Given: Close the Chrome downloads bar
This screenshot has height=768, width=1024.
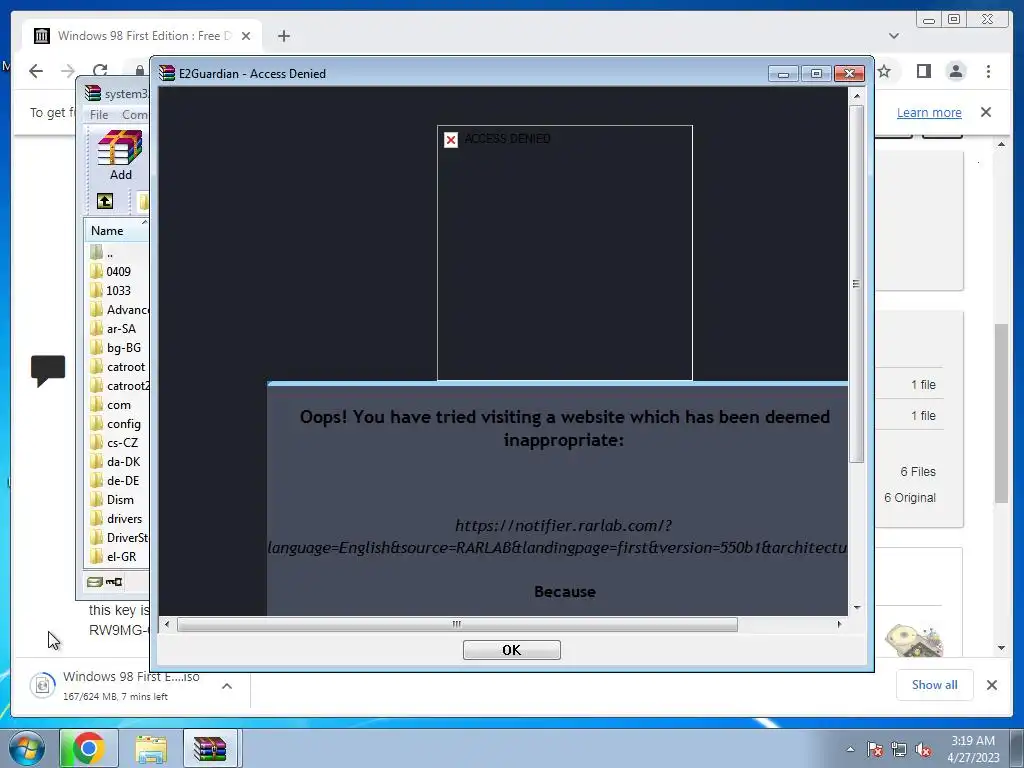Looking at the screenshot, I should pyautogui.click(x=992, y=685).
